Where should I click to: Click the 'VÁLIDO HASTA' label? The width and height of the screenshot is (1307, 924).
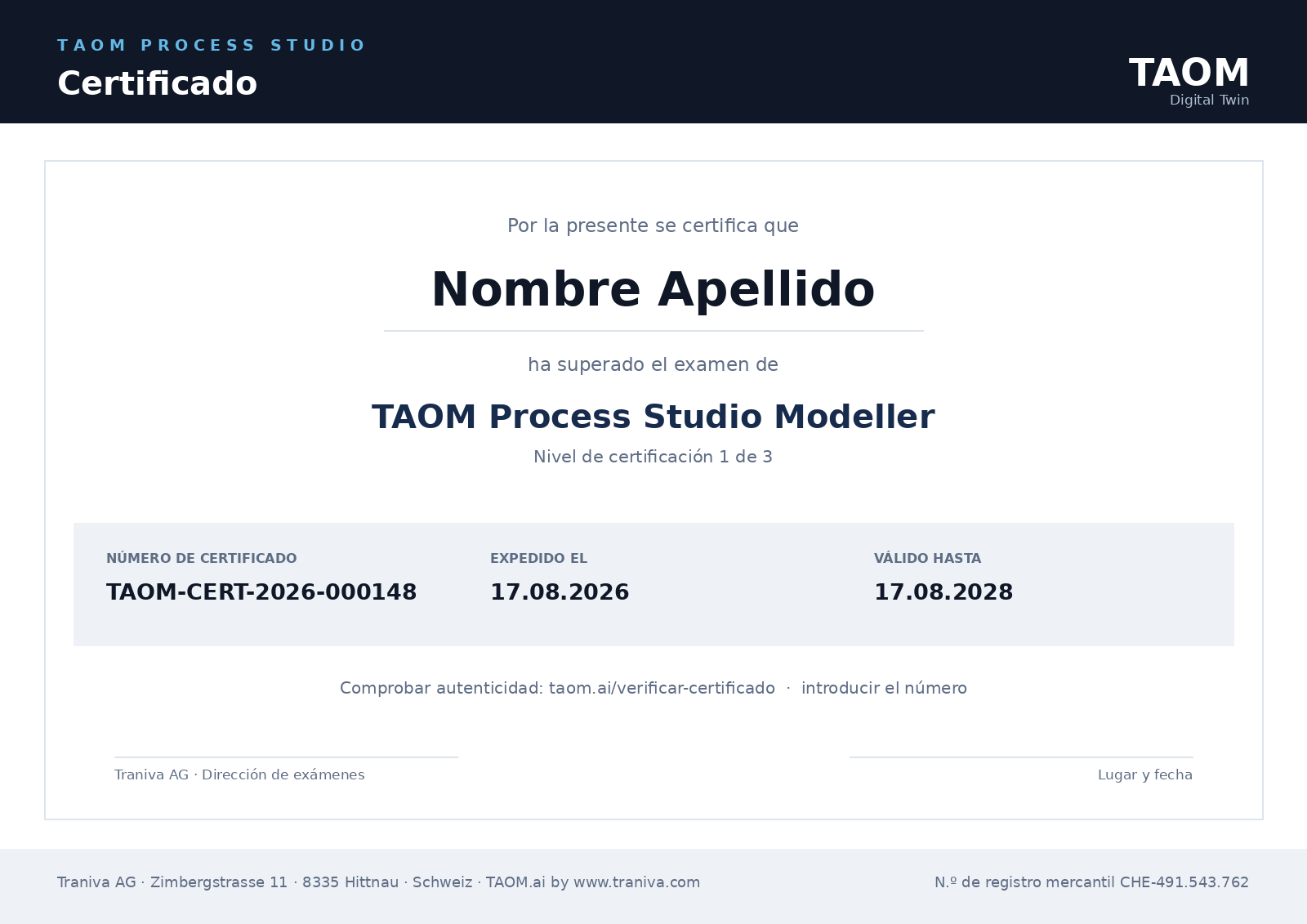927,559
